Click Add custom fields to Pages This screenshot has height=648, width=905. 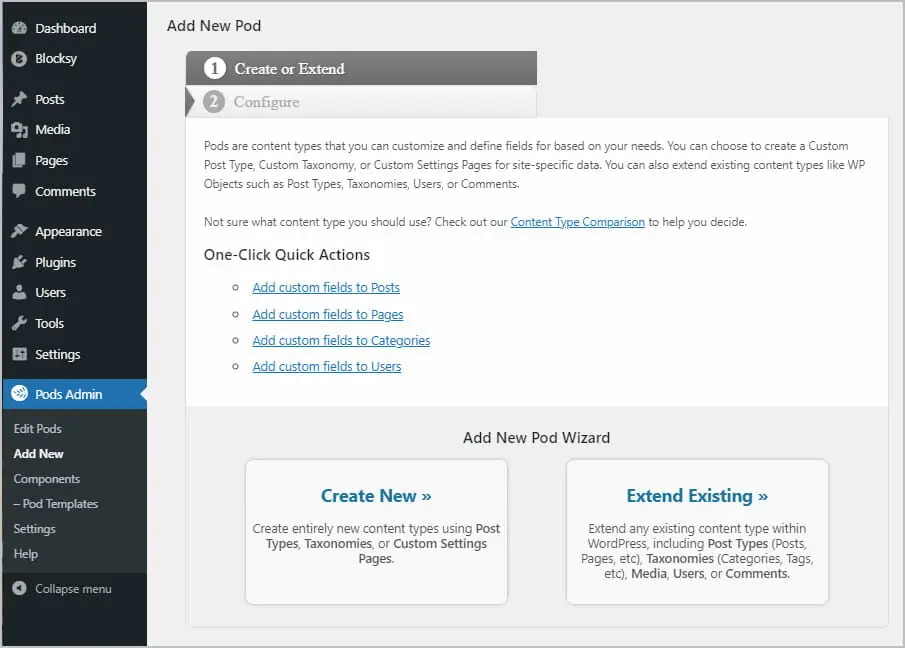tap(328, 314)
